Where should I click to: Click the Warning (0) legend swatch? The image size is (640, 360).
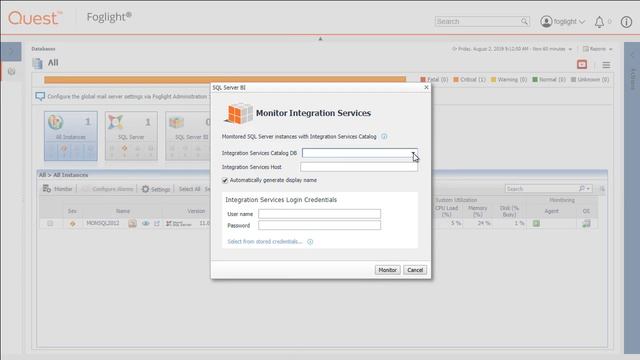[493, 80]
